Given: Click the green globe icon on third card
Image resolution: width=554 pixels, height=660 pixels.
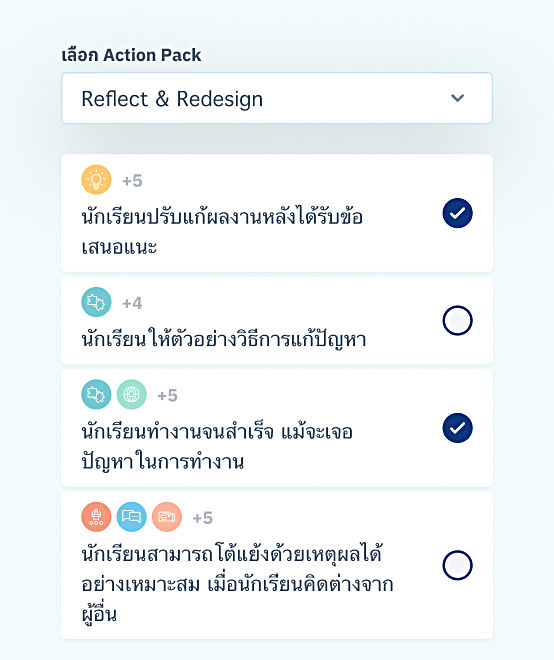Looking at the screenshot, I should tap(131, 394).
